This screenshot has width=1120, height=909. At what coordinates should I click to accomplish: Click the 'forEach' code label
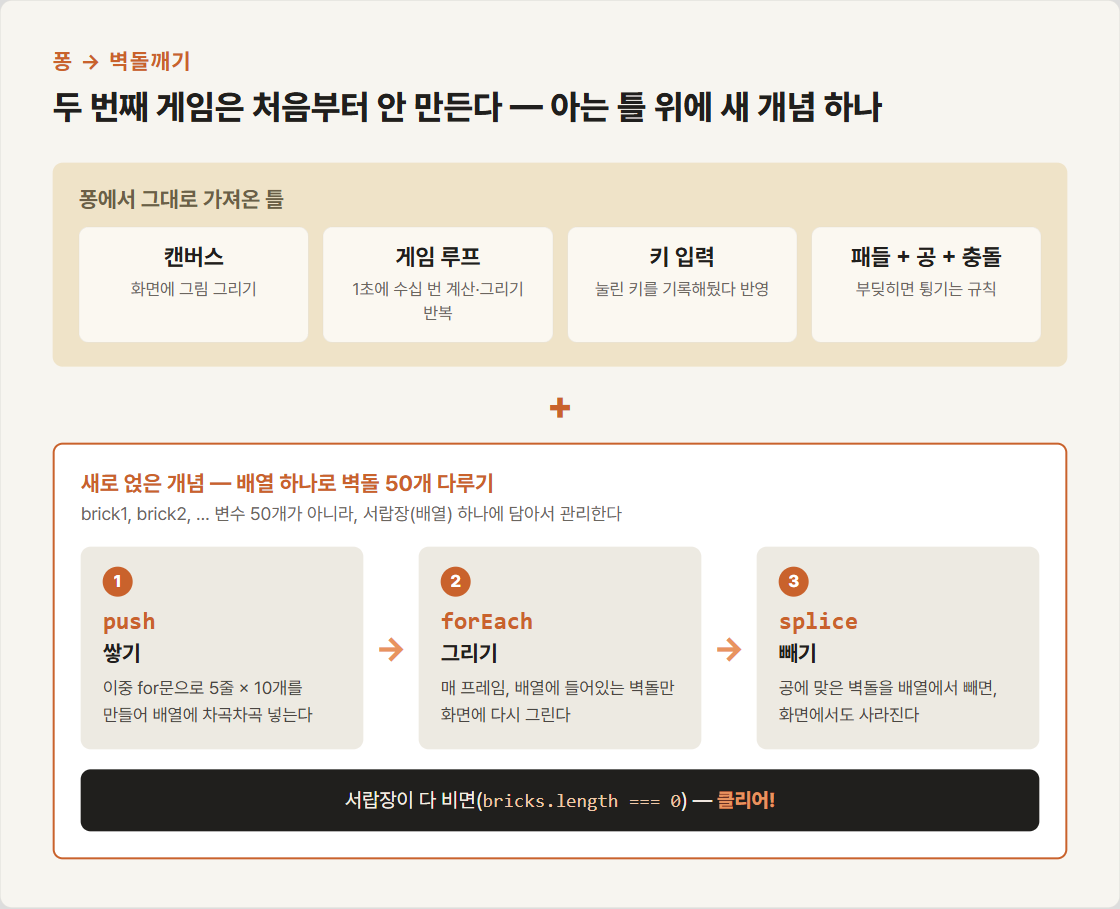pyautogui.click(x=486, y=621)
